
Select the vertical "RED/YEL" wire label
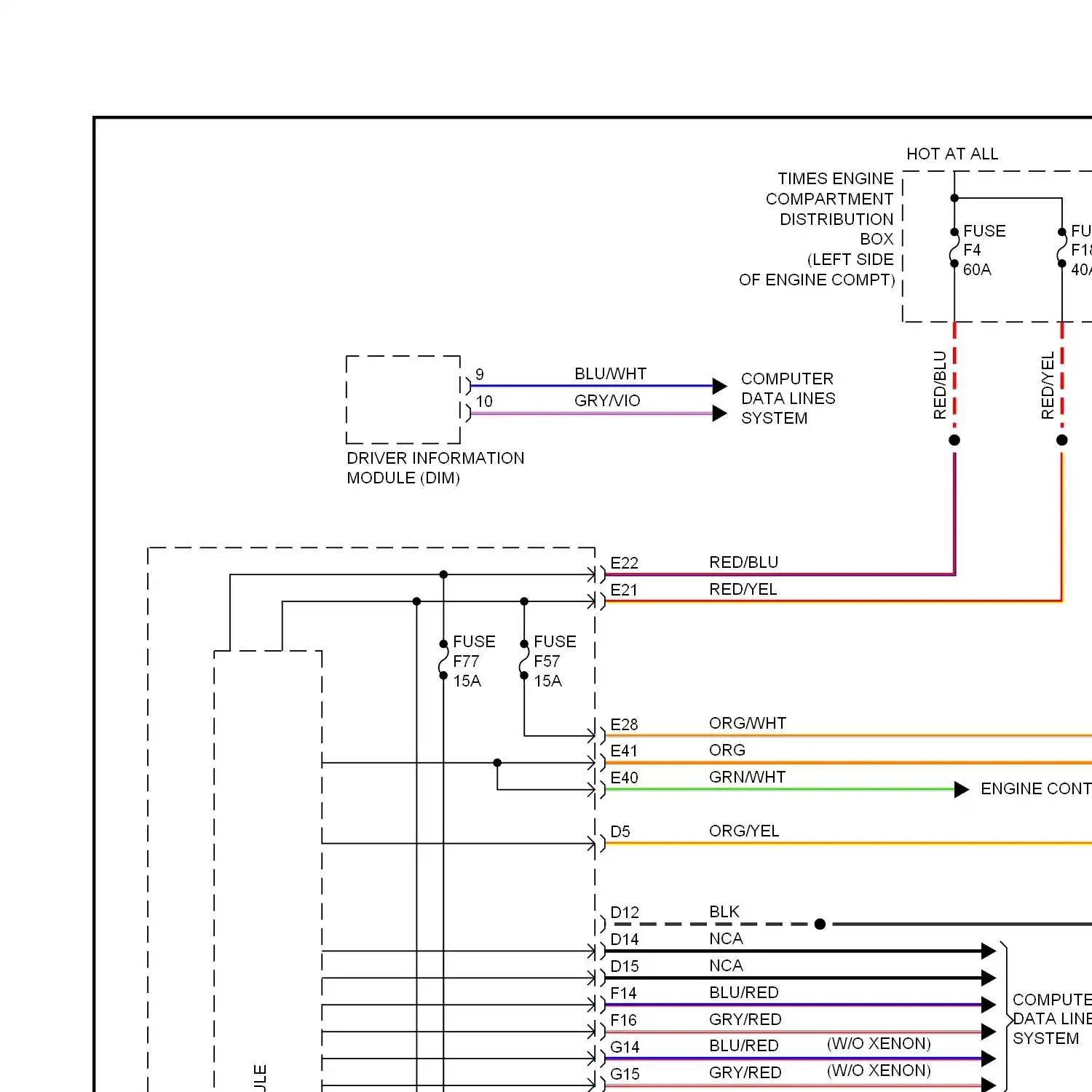coord(1048,386)
